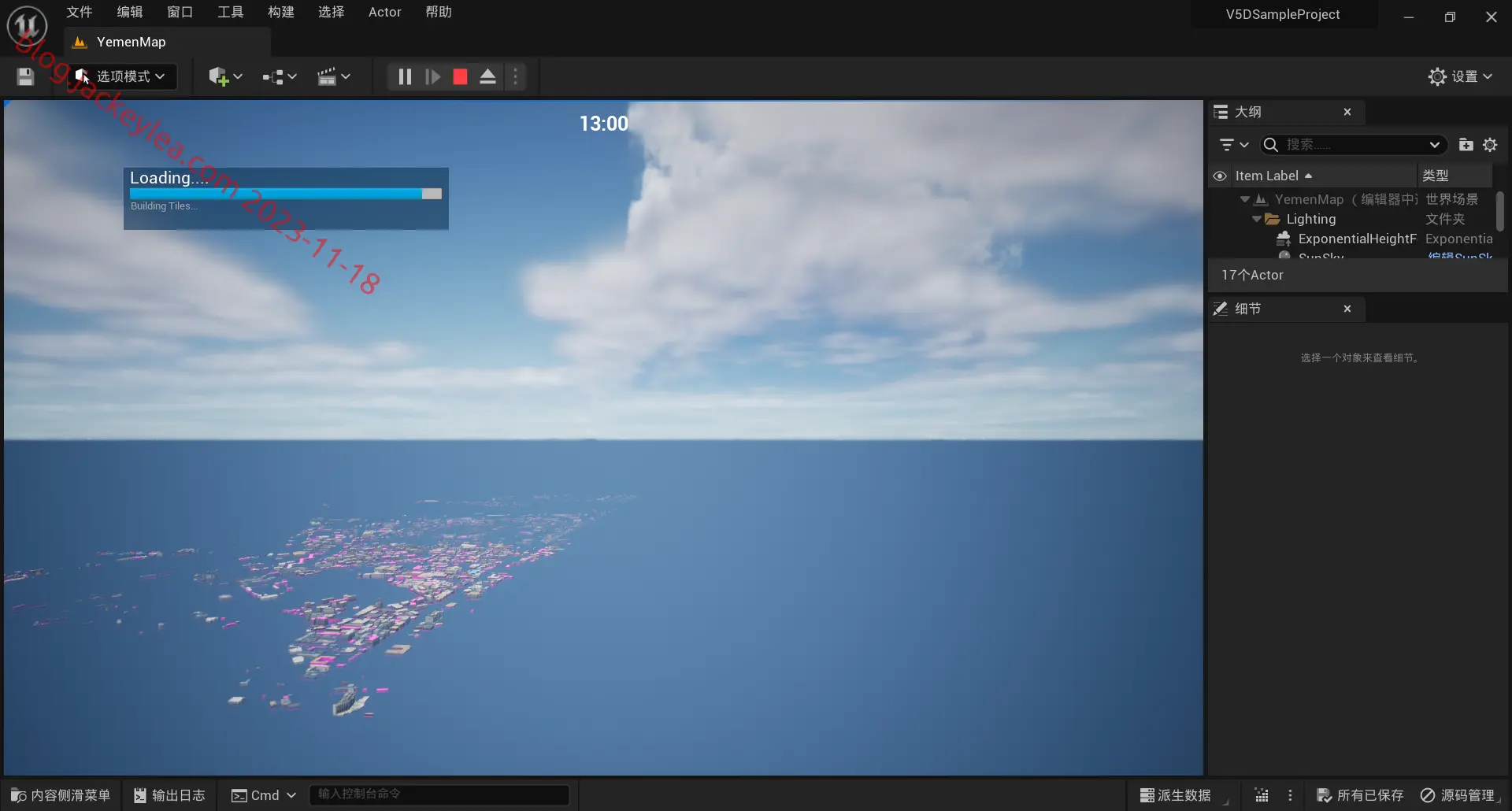Viewport: 1512px width, 811px height.
Task: Click the eject from player icon
Action: (487, 76)
